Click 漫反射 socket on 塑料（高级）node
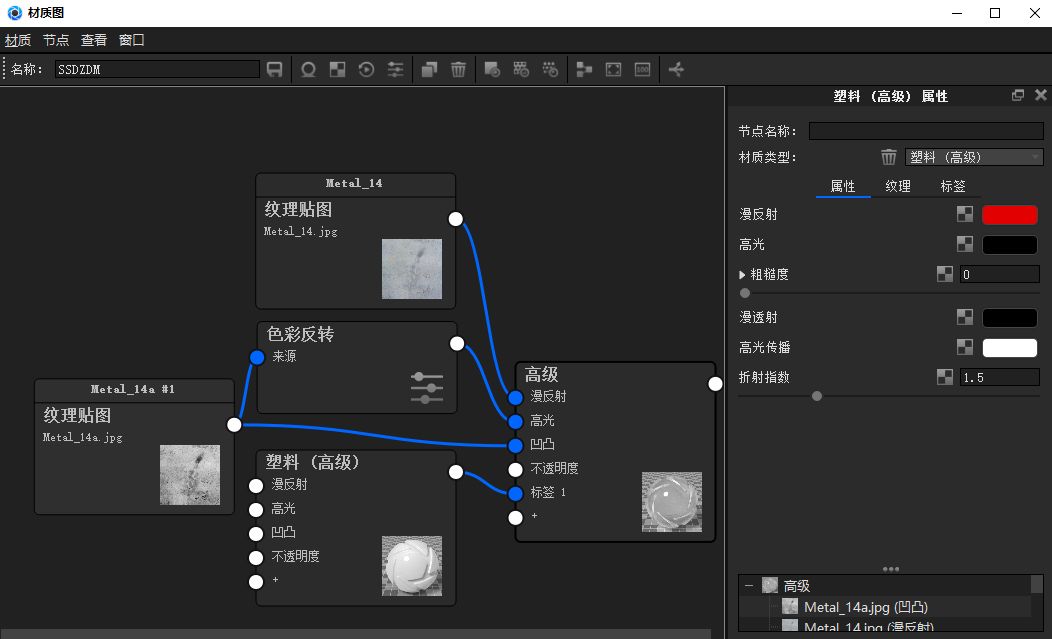Screen dimensions: 1052x639 pos(256,485)
